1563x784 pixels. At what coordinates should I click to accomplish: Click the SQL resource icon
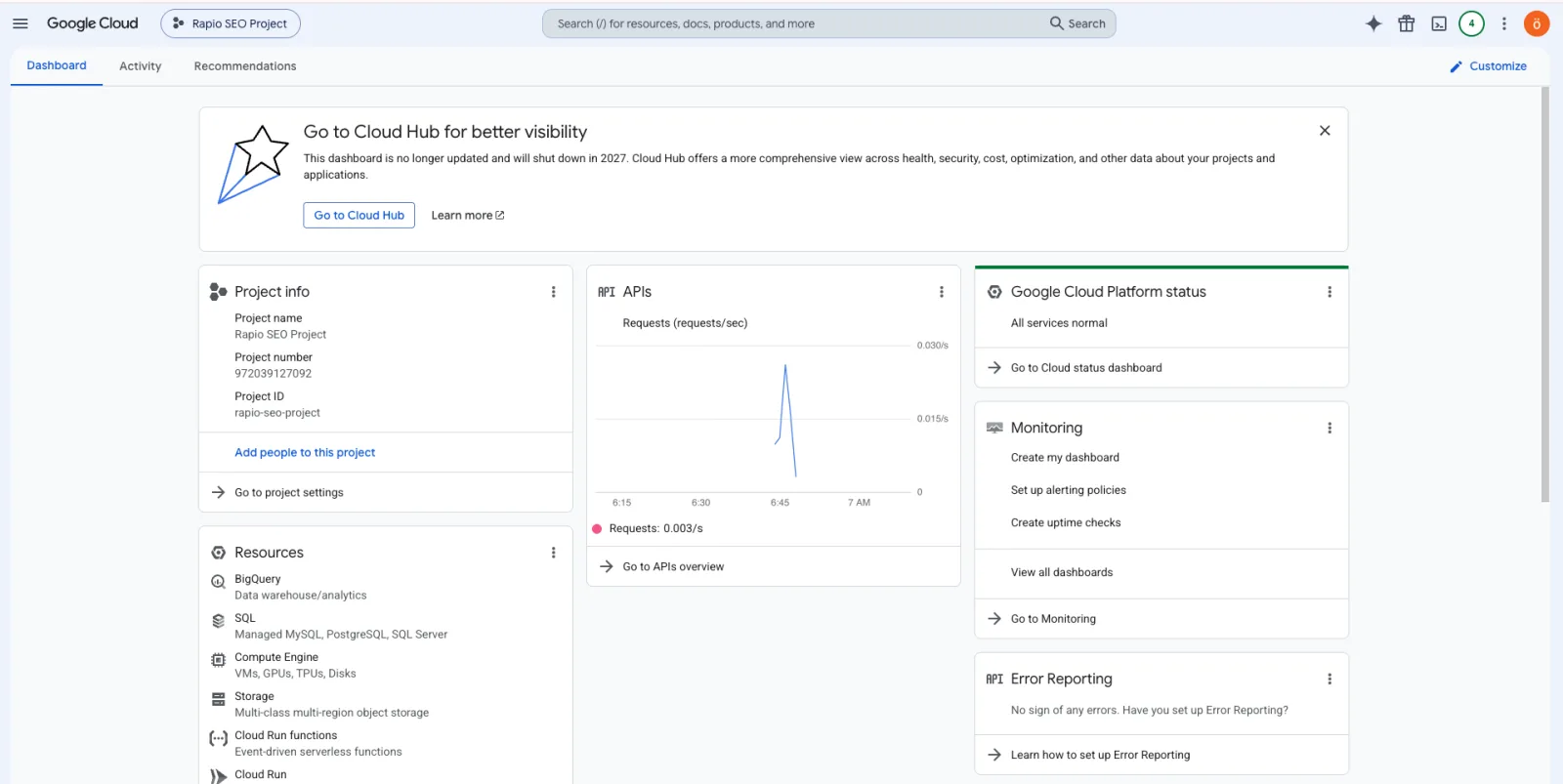219,621
